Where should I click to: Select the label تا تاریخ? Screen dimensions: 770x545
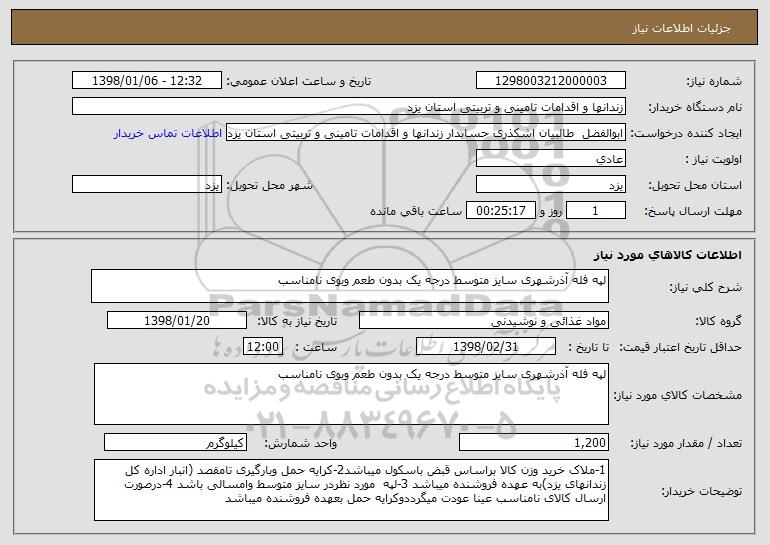pyautogui.click(x=588, y=347)
